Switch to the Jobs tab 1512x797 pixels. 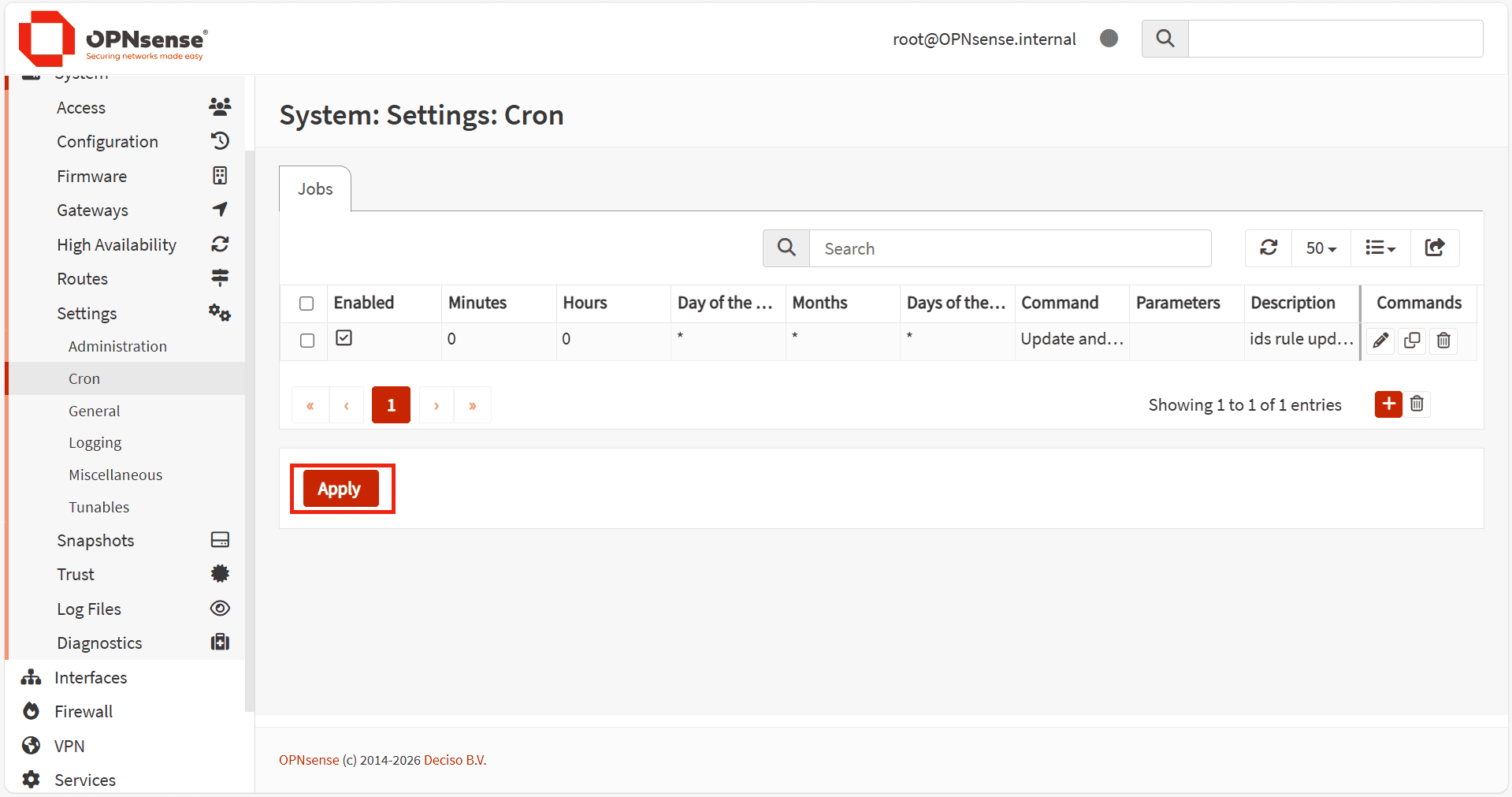click(315, 189)
